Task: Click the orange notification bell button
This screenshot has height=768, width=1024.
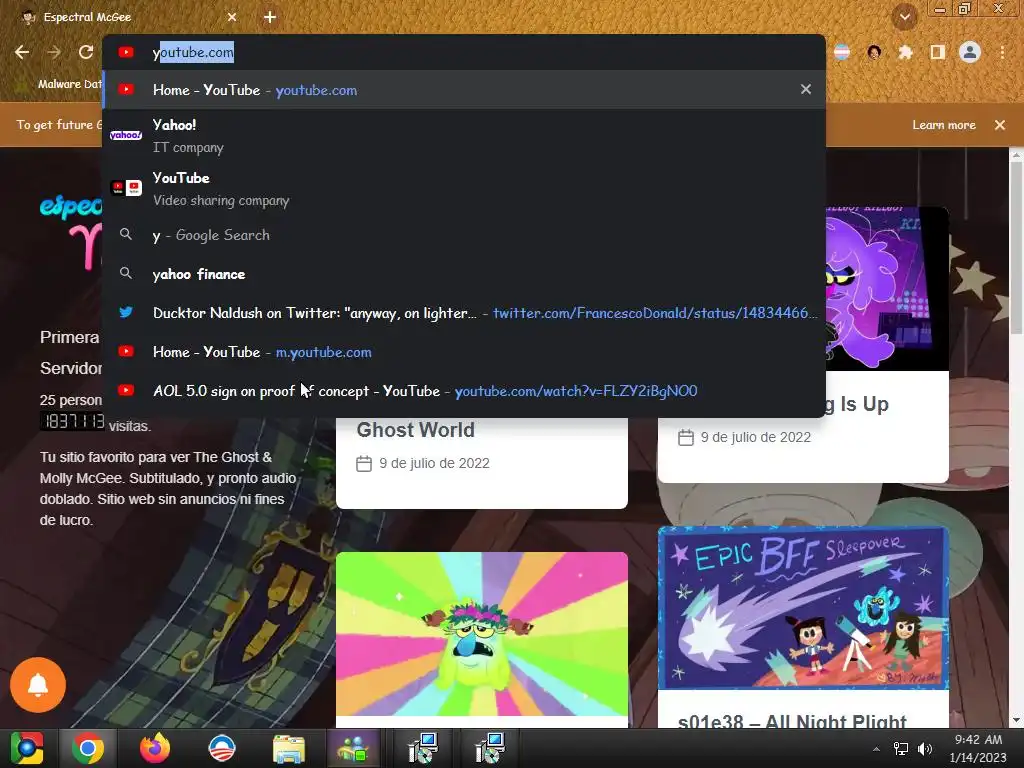Action: (x=38, y=685)
